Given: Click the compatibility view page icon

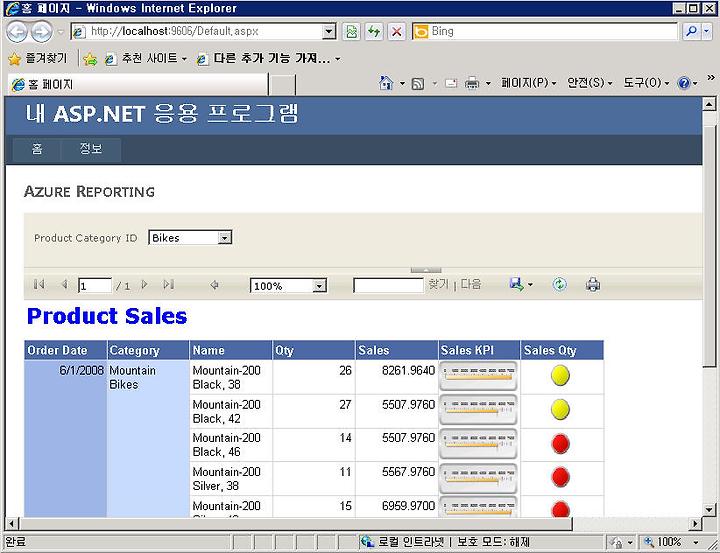Looking at the screenshot, I should point(352,32).
